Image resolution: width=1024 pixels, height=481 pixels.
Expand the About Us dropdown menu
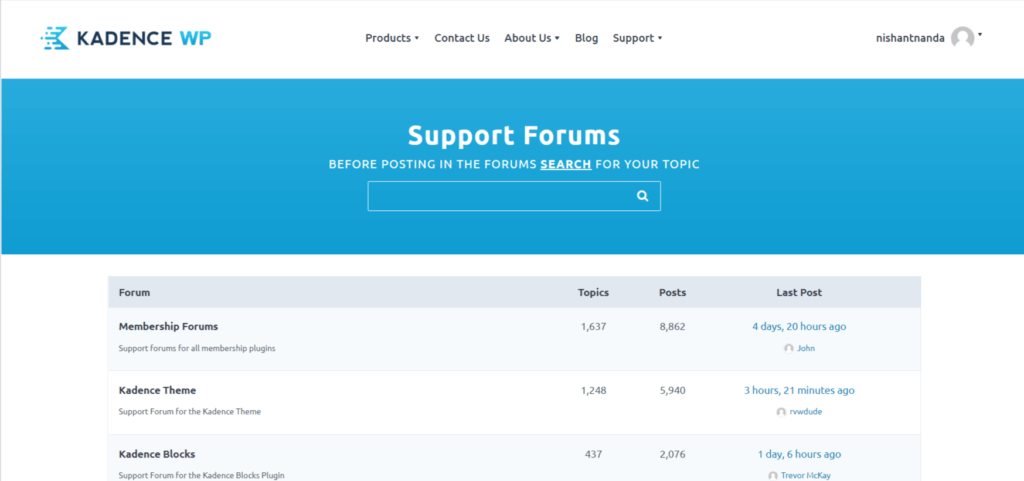[532, 38]
